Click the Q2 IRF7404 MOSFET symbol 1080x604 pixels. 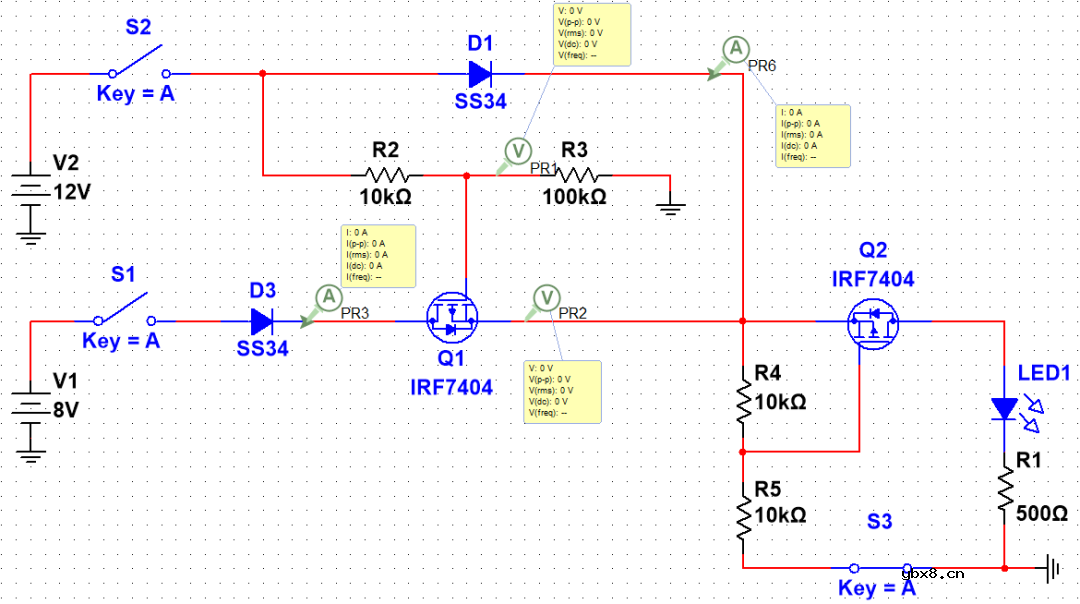(873, 322)
